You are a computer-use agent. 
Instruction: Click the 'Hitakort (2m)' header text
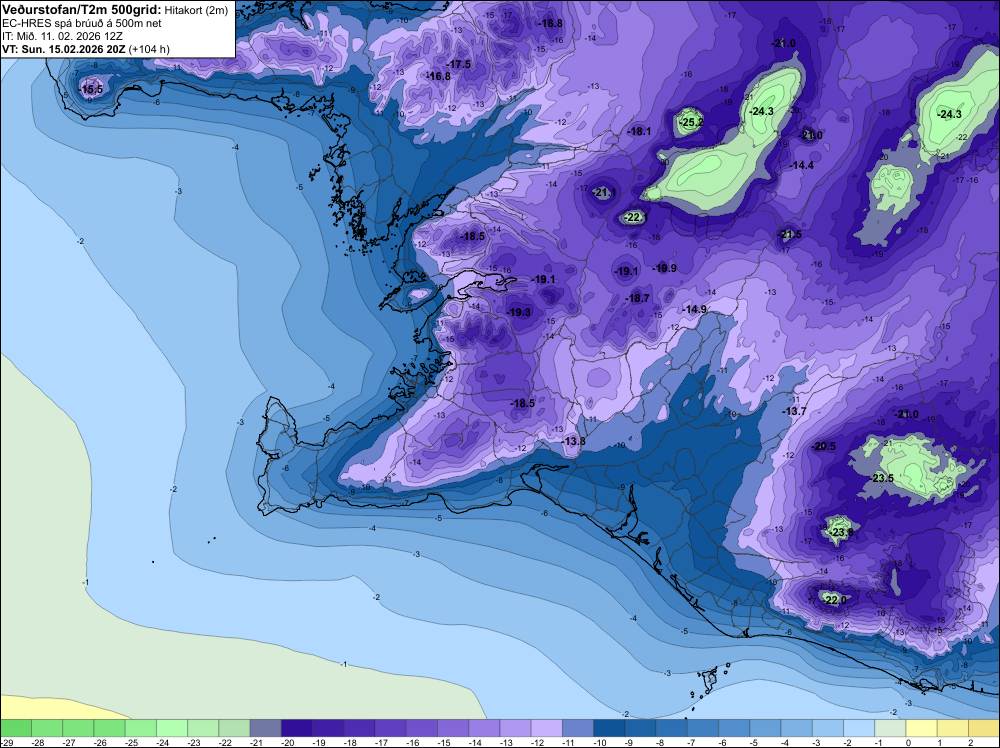point(196,11)
